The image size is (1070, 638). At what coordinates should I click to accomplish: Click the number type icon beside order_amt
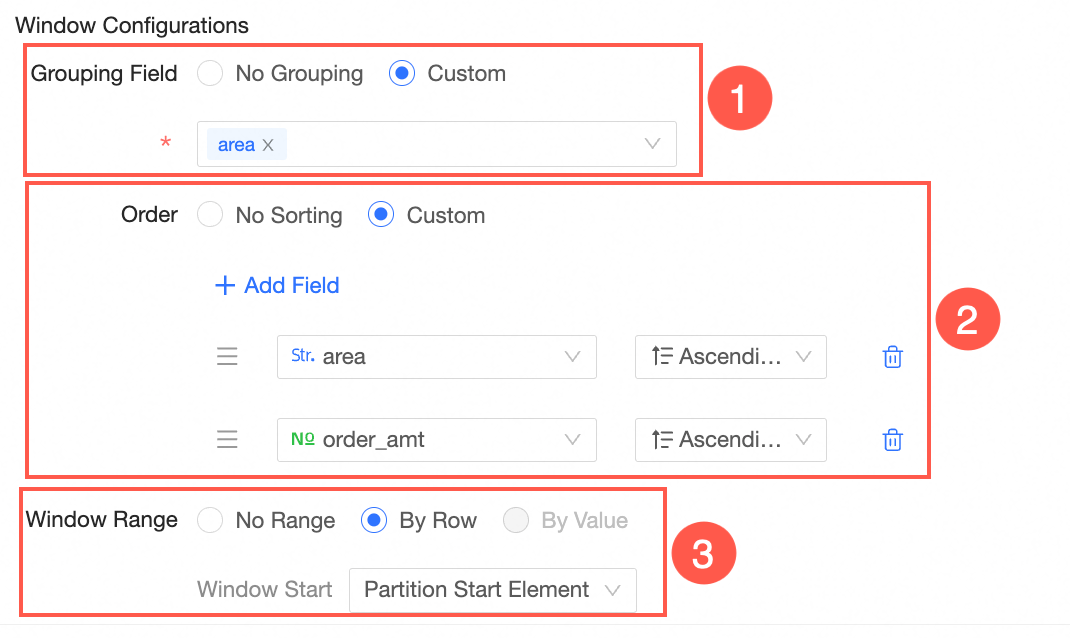point(302,439)
